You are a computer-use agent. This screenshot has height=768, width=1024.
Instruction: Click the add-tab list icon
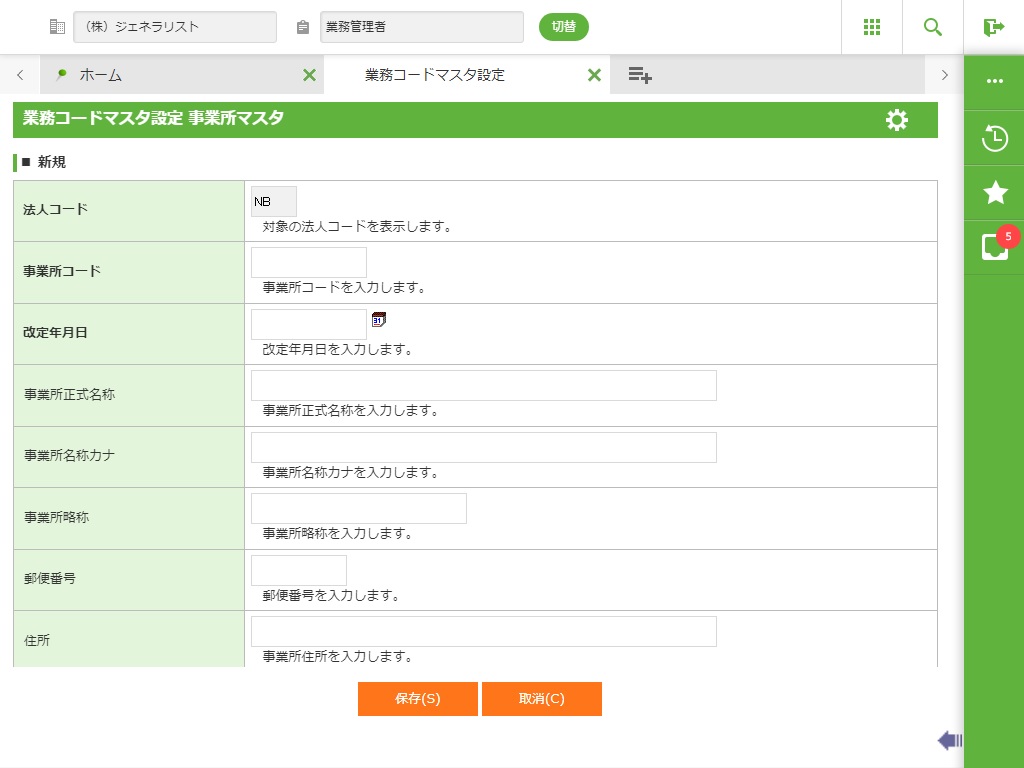click(x=640, y=75)
